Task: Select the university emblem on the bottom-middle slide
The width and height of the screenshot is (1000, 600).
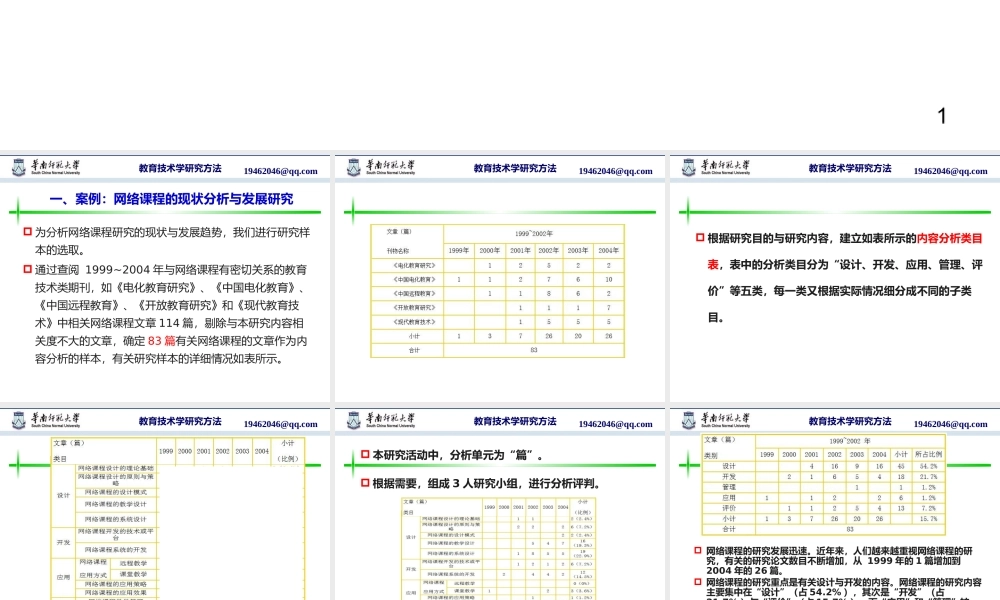Action: click(352, 421)
